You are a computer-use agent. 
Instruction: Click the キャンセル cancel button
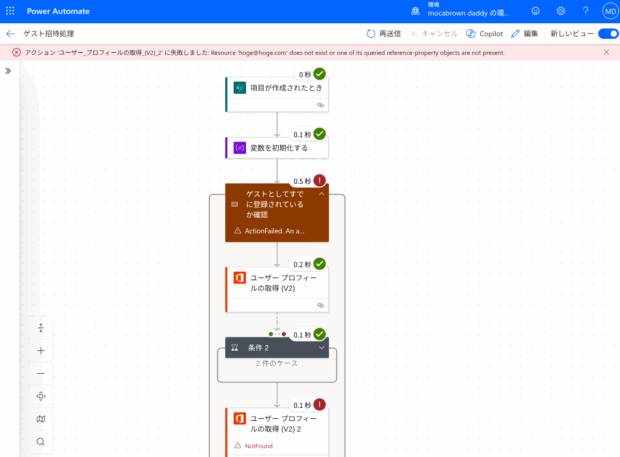coord(434,34)
